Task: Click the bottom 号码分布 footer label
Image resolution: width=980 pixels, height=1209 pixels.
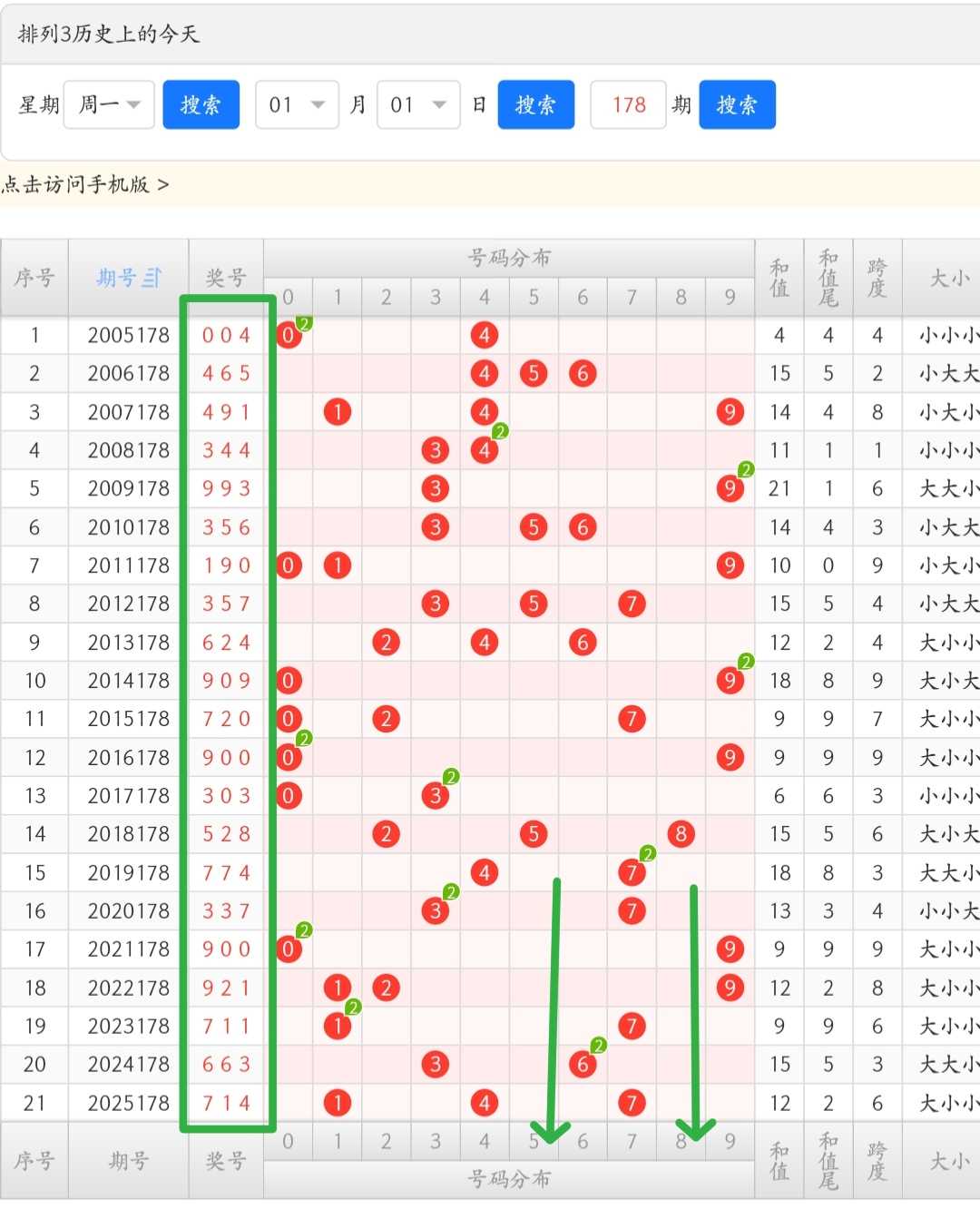Action: (509, 1179)
